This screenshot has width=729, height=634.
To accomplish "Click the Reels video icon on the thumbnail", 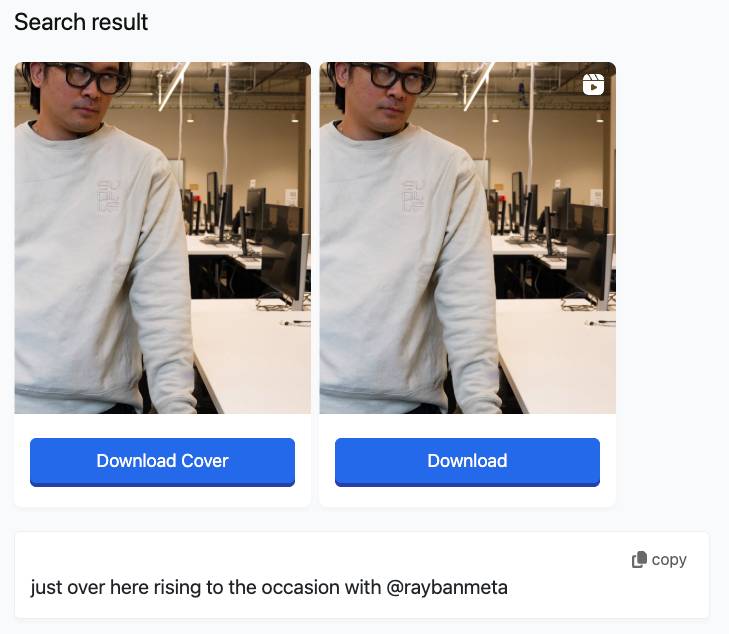I will tap(593, 84).
